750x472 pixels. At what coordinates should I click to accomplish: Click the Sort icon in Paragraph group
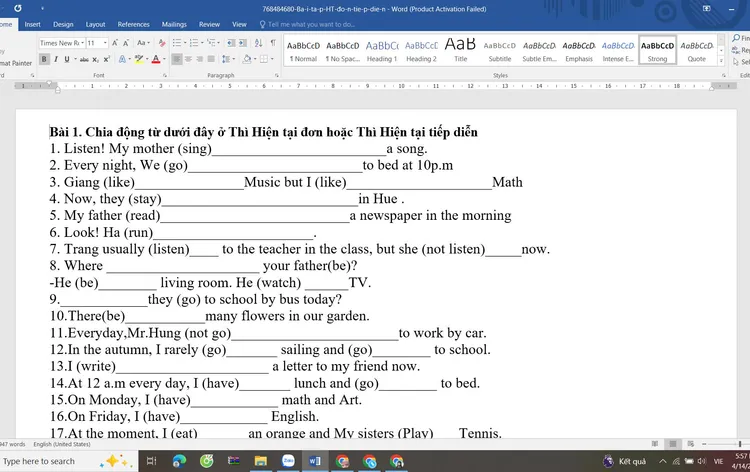point(258,43)
